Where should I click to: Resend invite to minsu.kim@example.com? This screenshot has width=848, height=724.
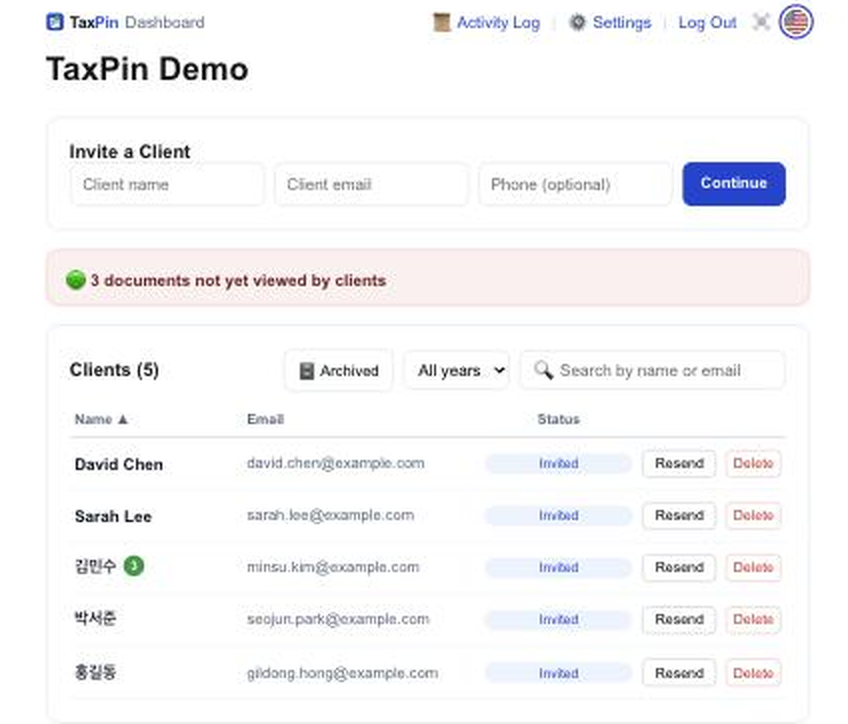coord(679,567)
